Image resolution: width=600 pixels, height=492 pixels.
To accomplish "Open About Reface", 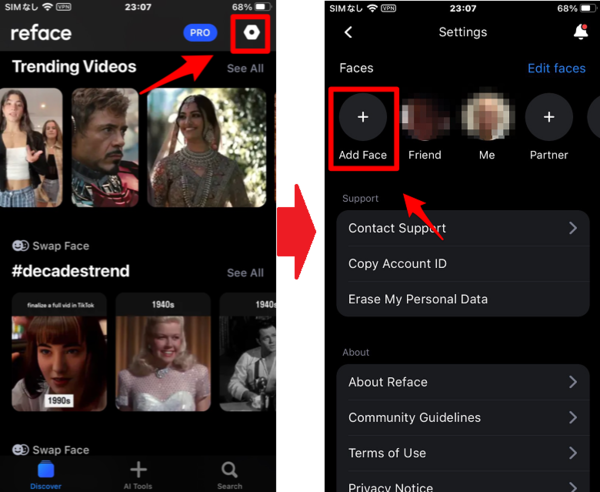I will point(463,382).
